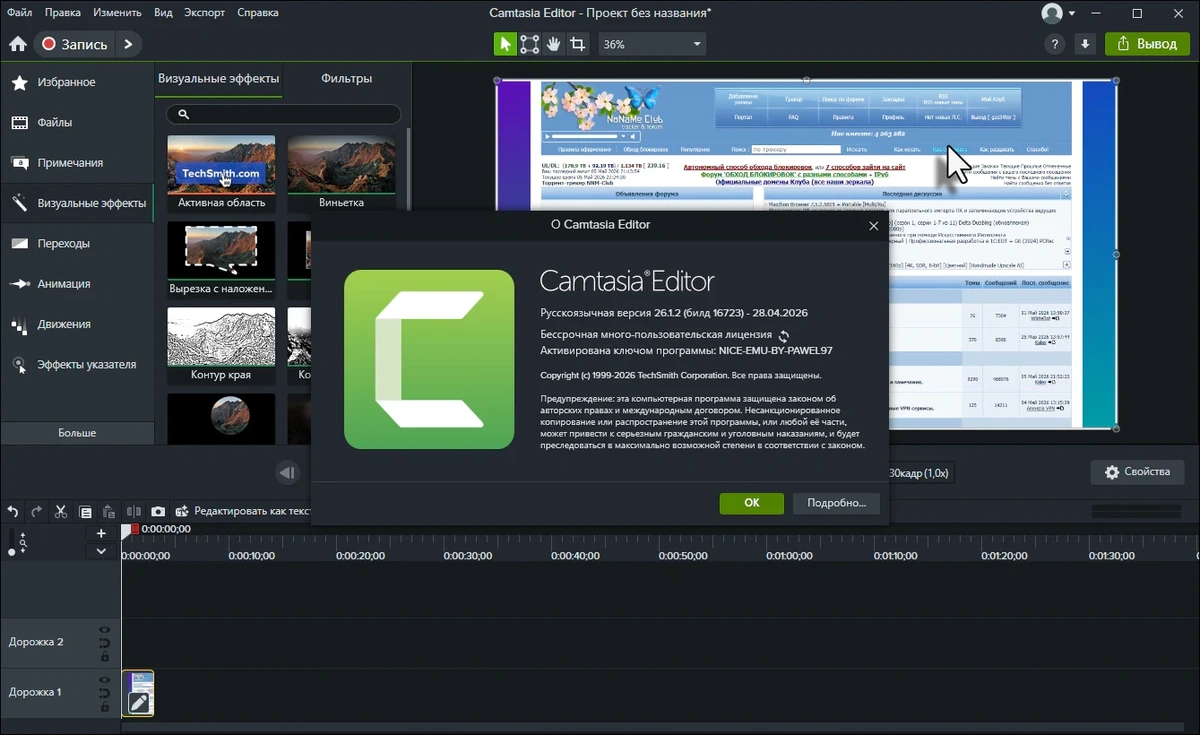Viewport: 1200px width, 735px height.
Task: Open the Эффекты указателя cursor effects section
Action: (x=76, y=364)
